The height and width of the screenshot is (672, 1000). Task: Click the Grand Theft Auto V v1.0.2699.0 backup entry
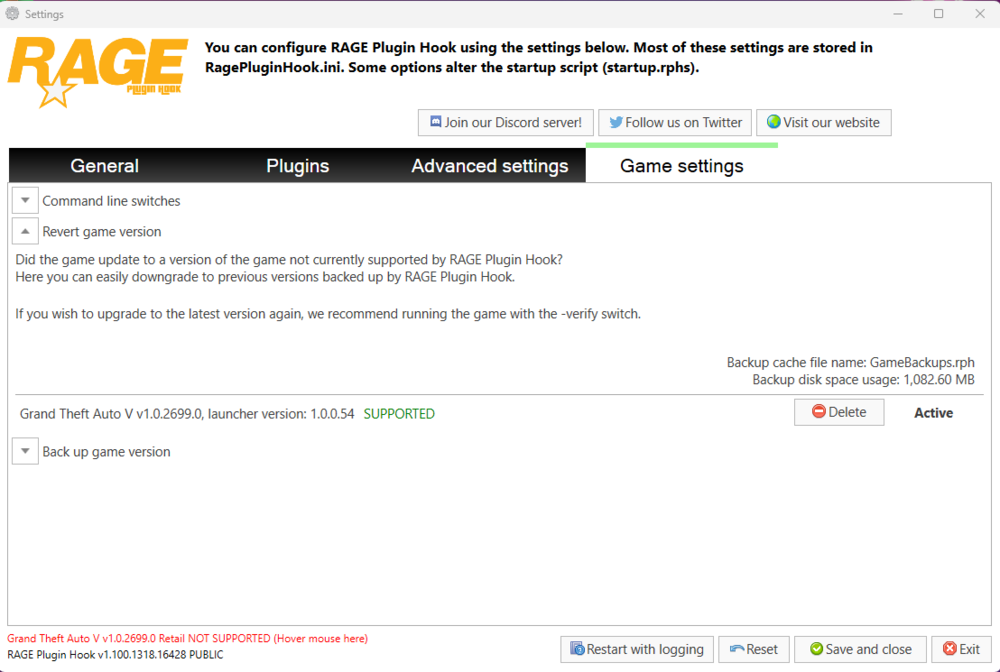coord(187,414)
